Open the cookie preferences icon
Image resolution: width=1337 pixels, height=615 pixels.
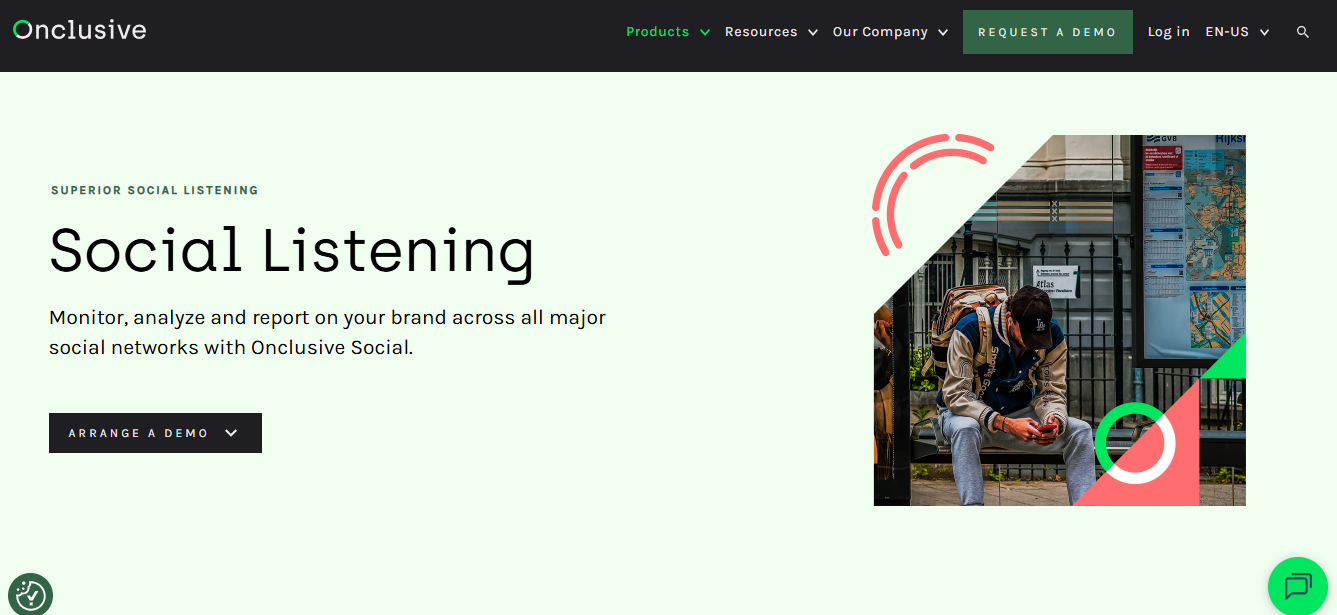tap(30, 595)
